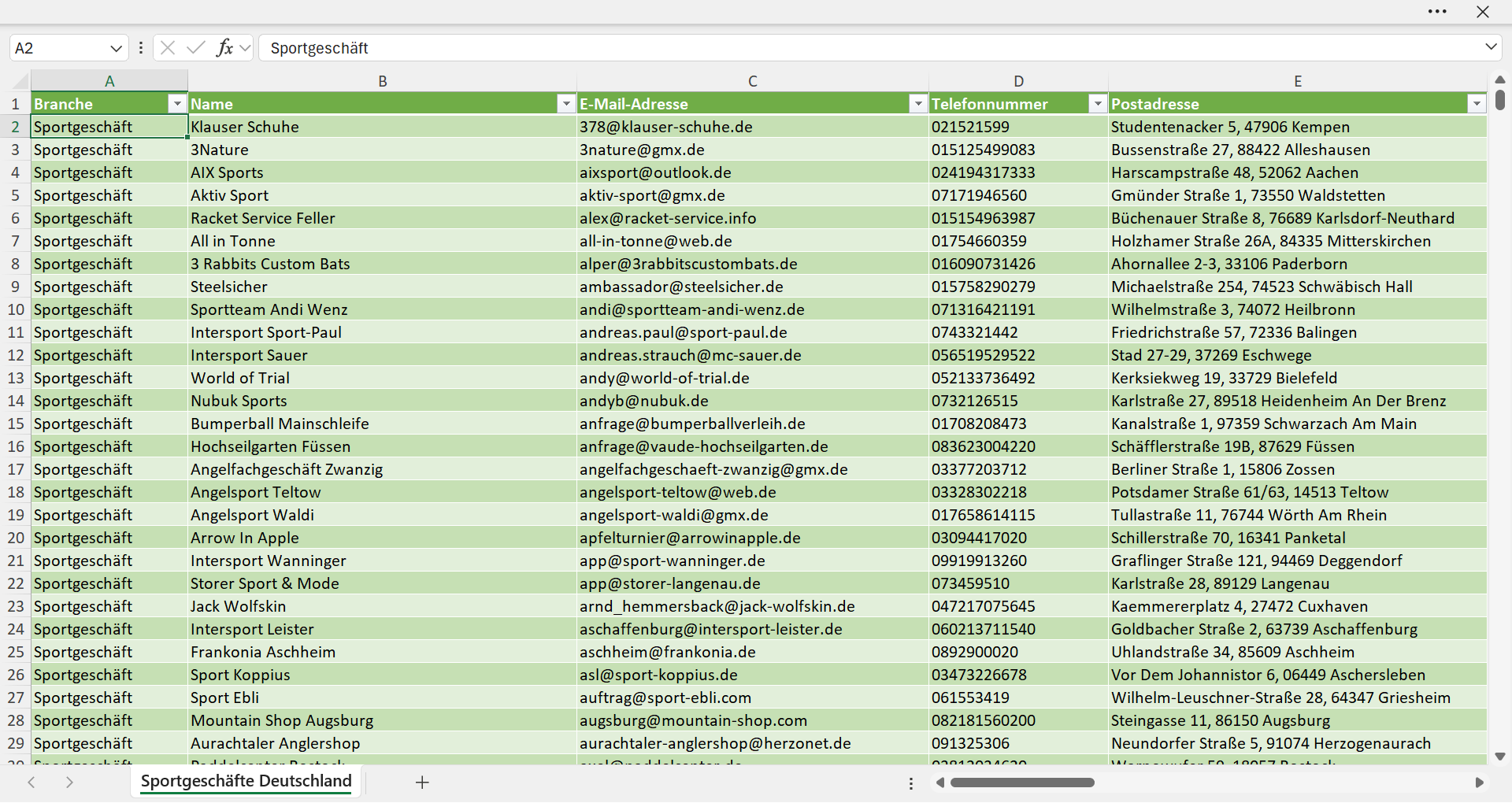The width and height of the screenshot is (1512, 803).
Task: Select row 5 header
Action: pos(16,195)
